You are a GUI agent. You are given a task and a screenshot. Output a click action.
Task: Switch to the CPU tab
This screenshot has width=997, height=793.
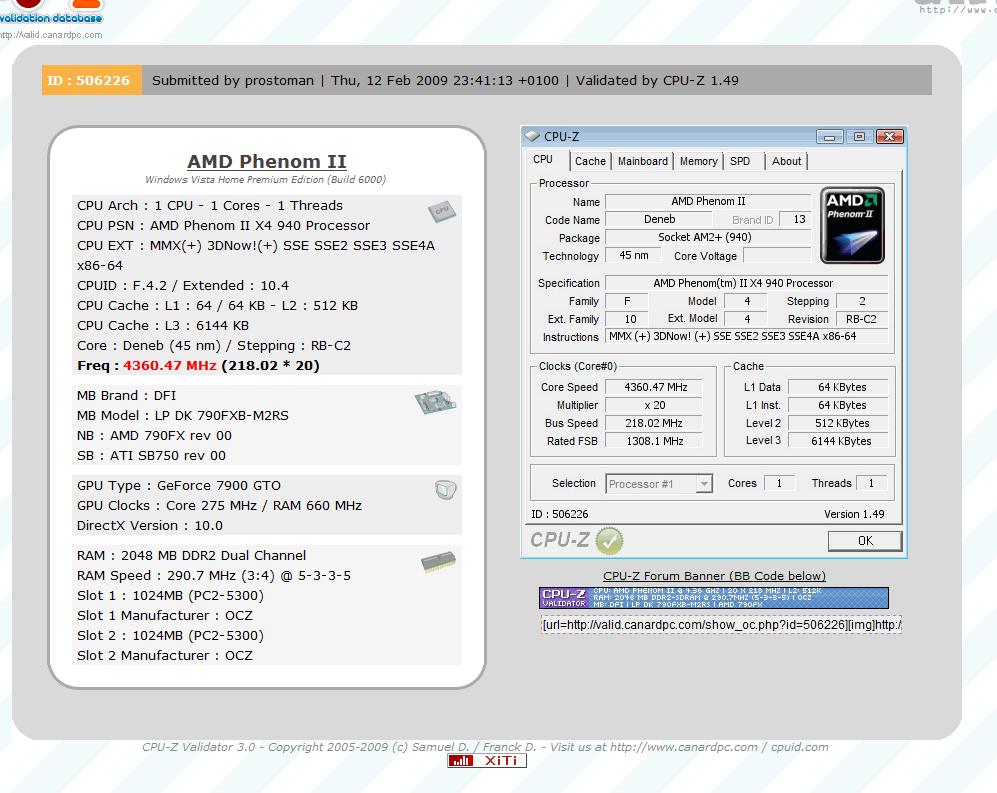(x=542, y=160)
